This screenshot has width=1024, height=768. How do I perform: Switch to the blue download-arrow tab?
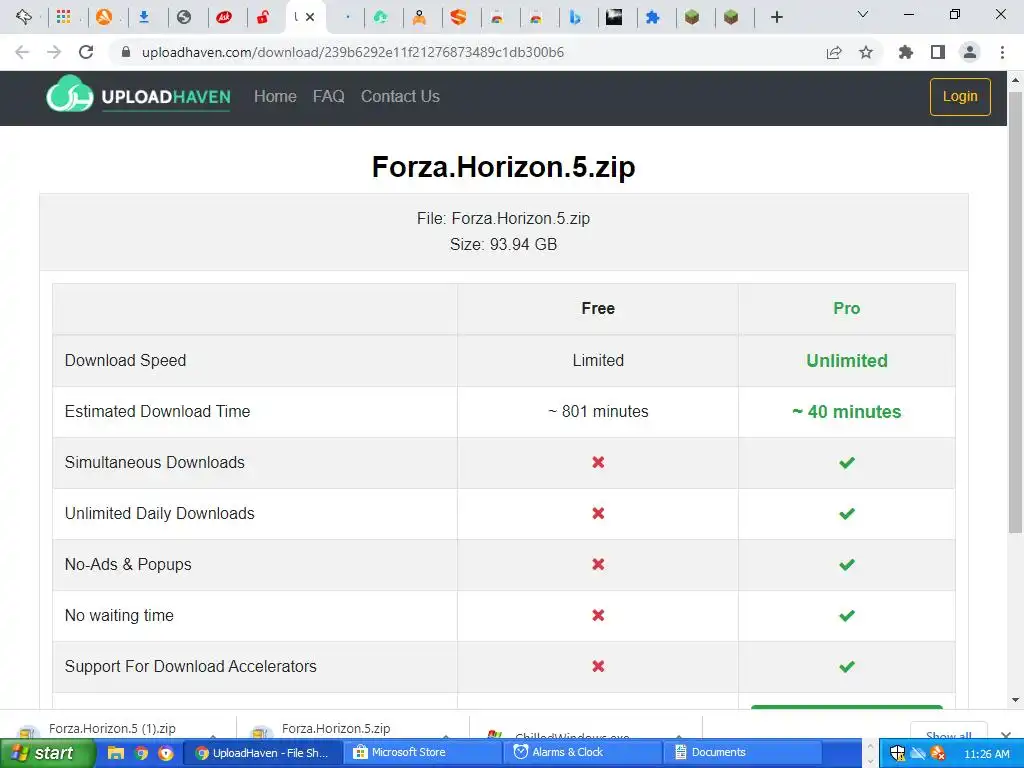(x=144, y=17)
